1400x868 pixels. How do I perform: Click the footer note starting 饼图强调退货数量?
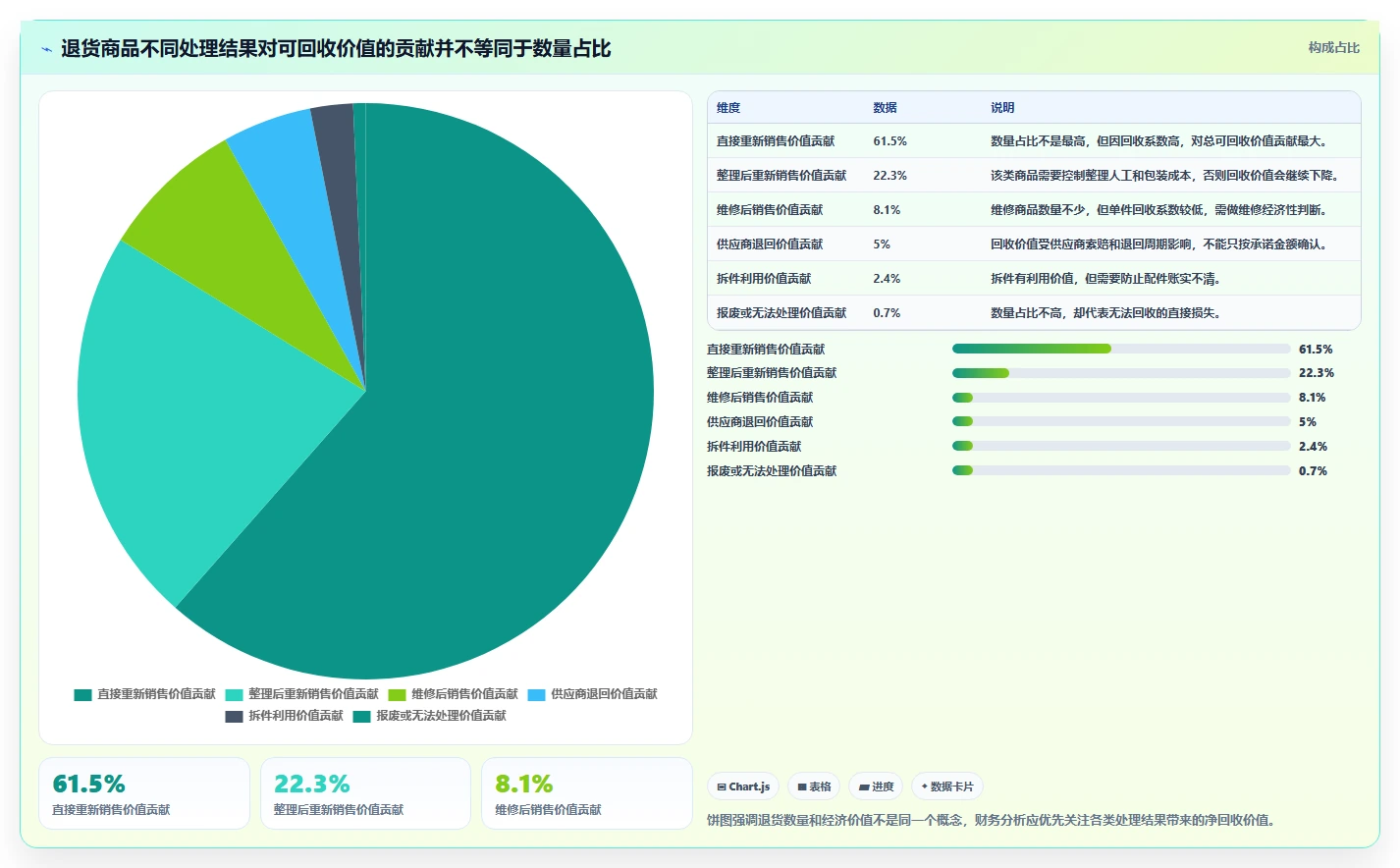click(994, 820)
